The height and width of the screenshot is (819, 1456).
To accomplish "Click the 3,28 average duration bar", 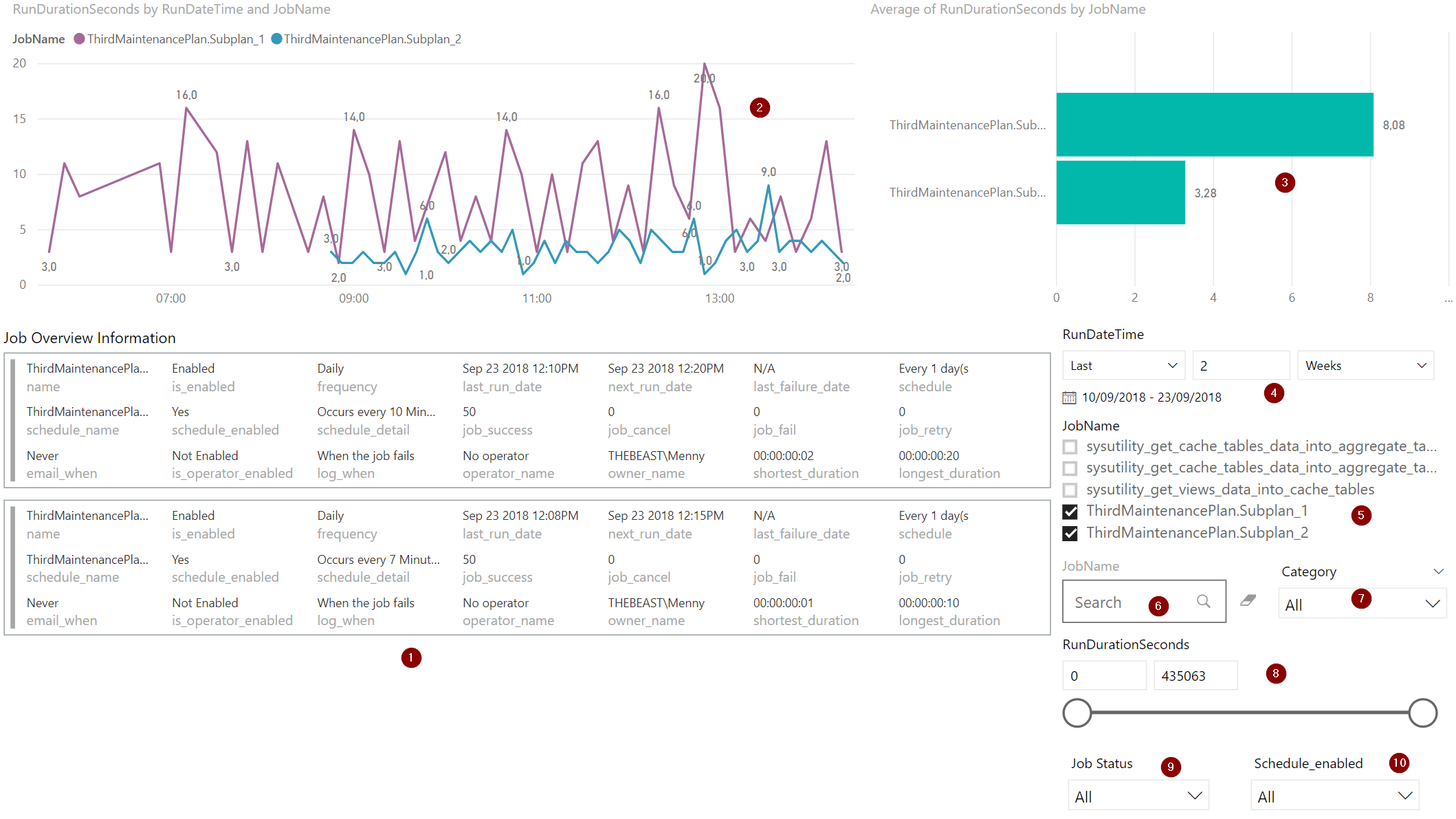I will [1120, 193].
